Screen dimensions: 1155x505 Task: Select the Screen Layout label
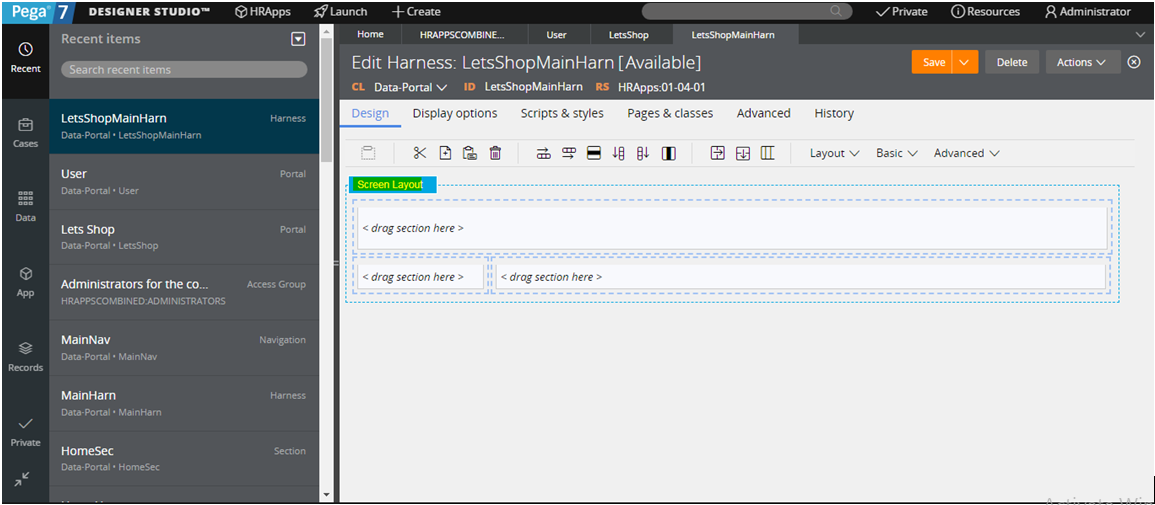click(x=393, y=184)
